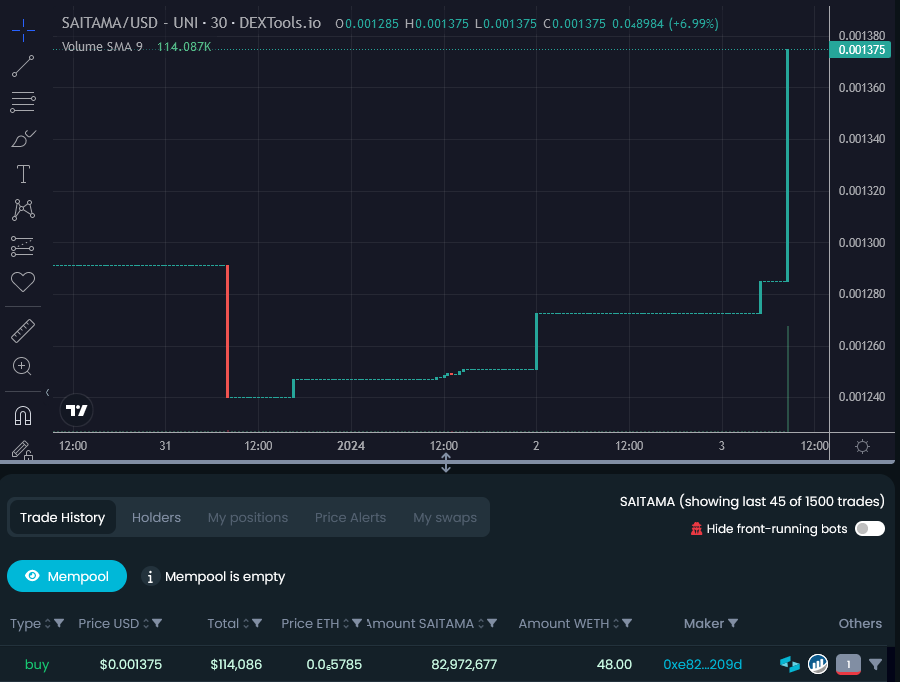Image resolution: width=900 pixels, height=682 pixels.
Task: Click the Mempool info icon
Action: point(150,576)
